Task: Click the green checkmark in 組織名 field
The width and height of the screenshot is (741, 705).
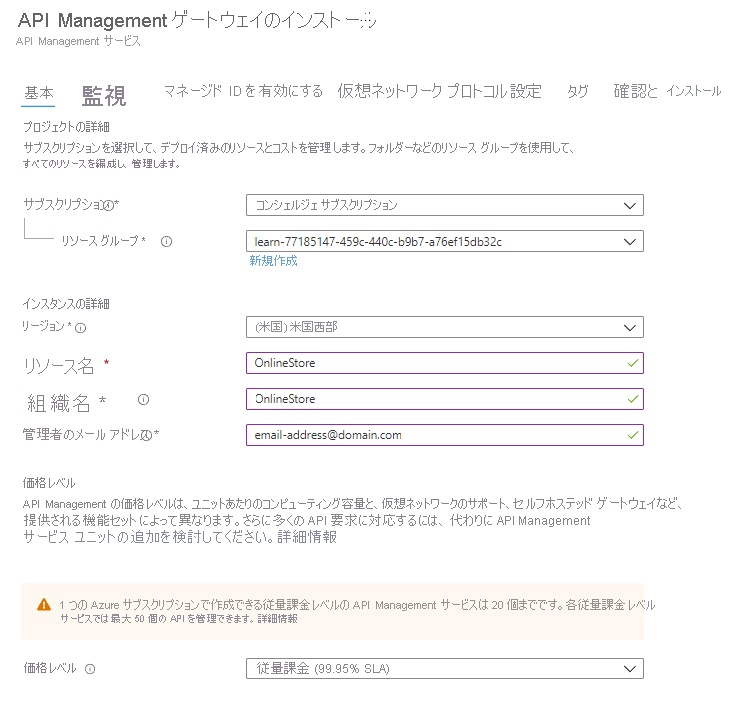Action: (x=633, y=399)
